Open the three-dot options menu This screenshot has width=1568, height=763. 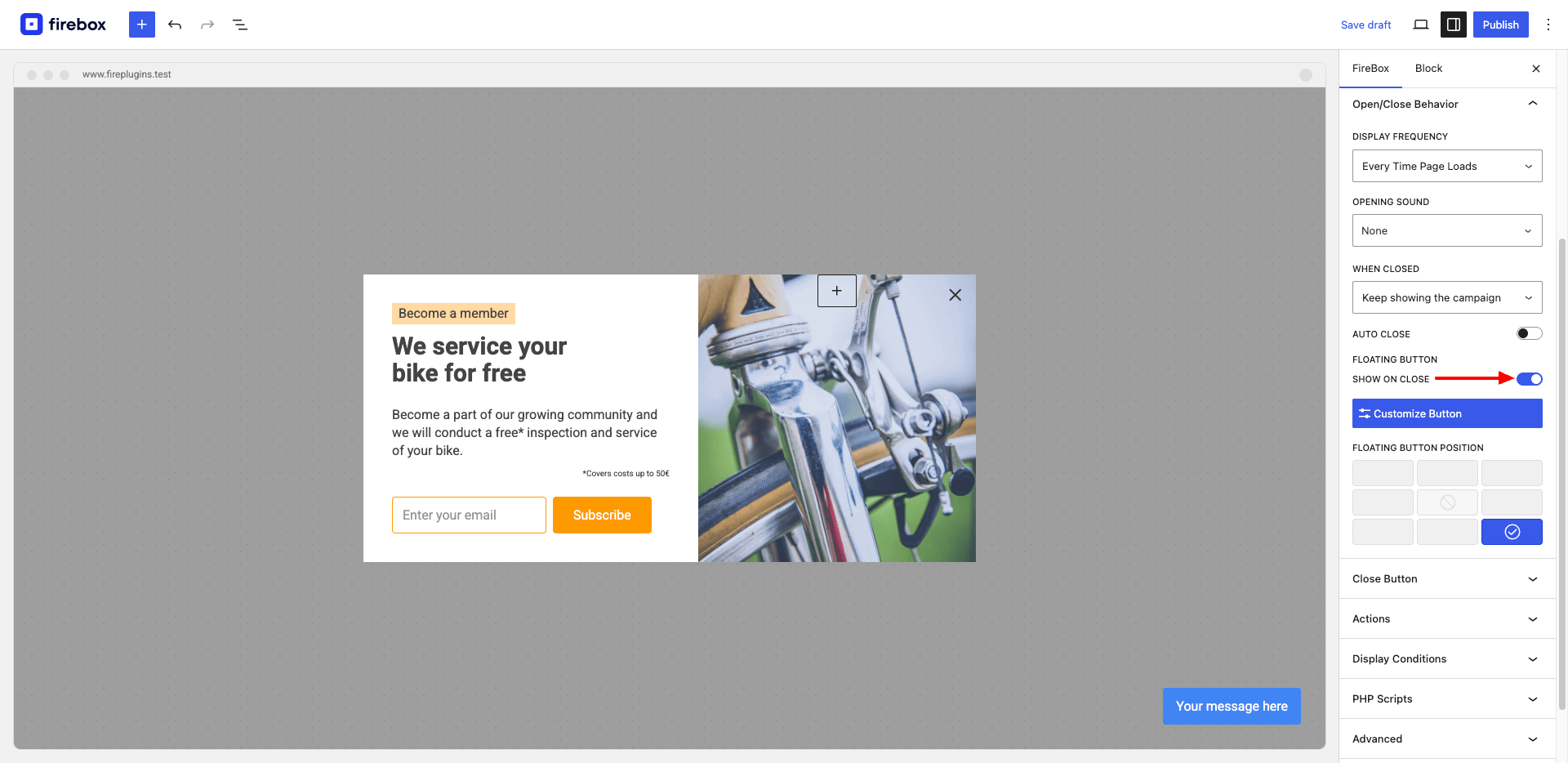1548,25
